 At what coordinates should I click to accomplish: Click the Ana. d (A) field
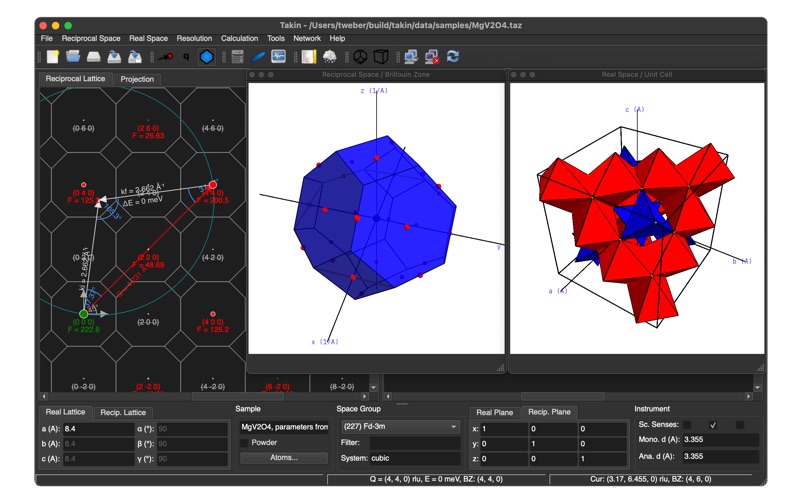[x=720, y=456]
